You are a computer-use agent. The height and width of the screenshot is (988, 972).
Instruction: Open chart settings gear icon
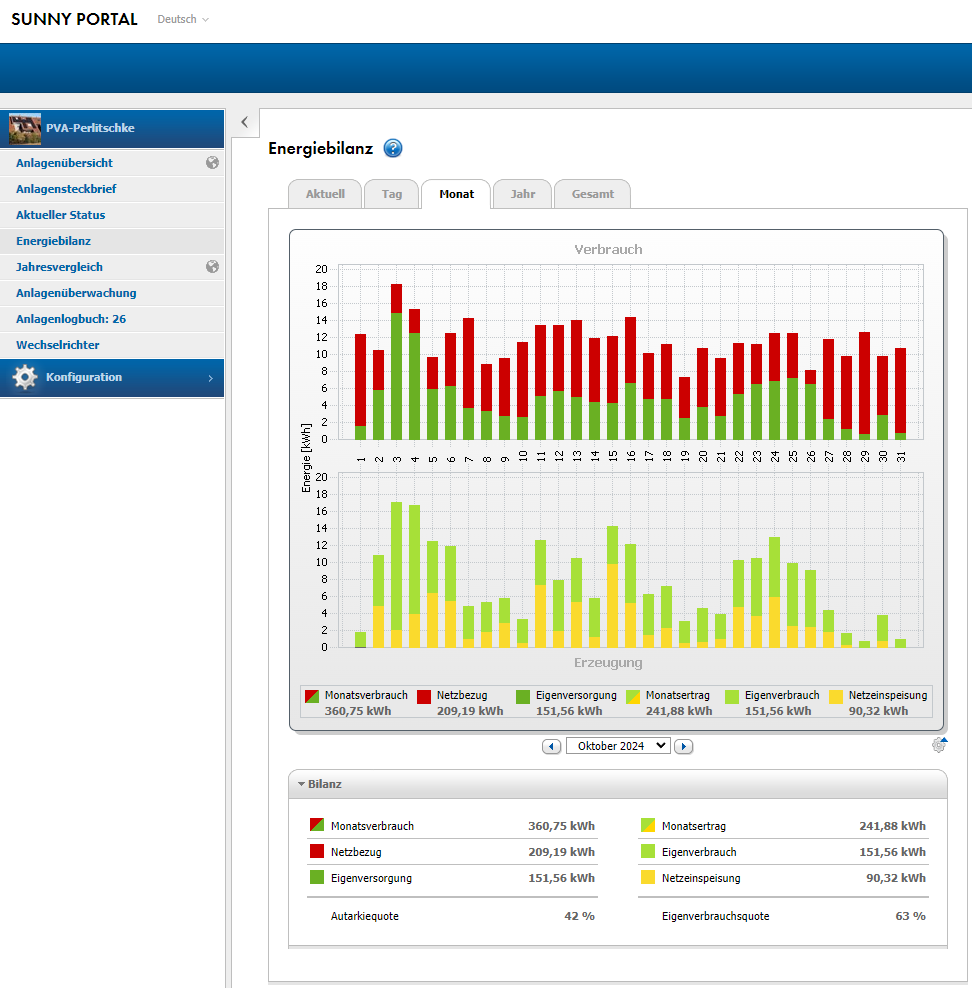(938, 745)
